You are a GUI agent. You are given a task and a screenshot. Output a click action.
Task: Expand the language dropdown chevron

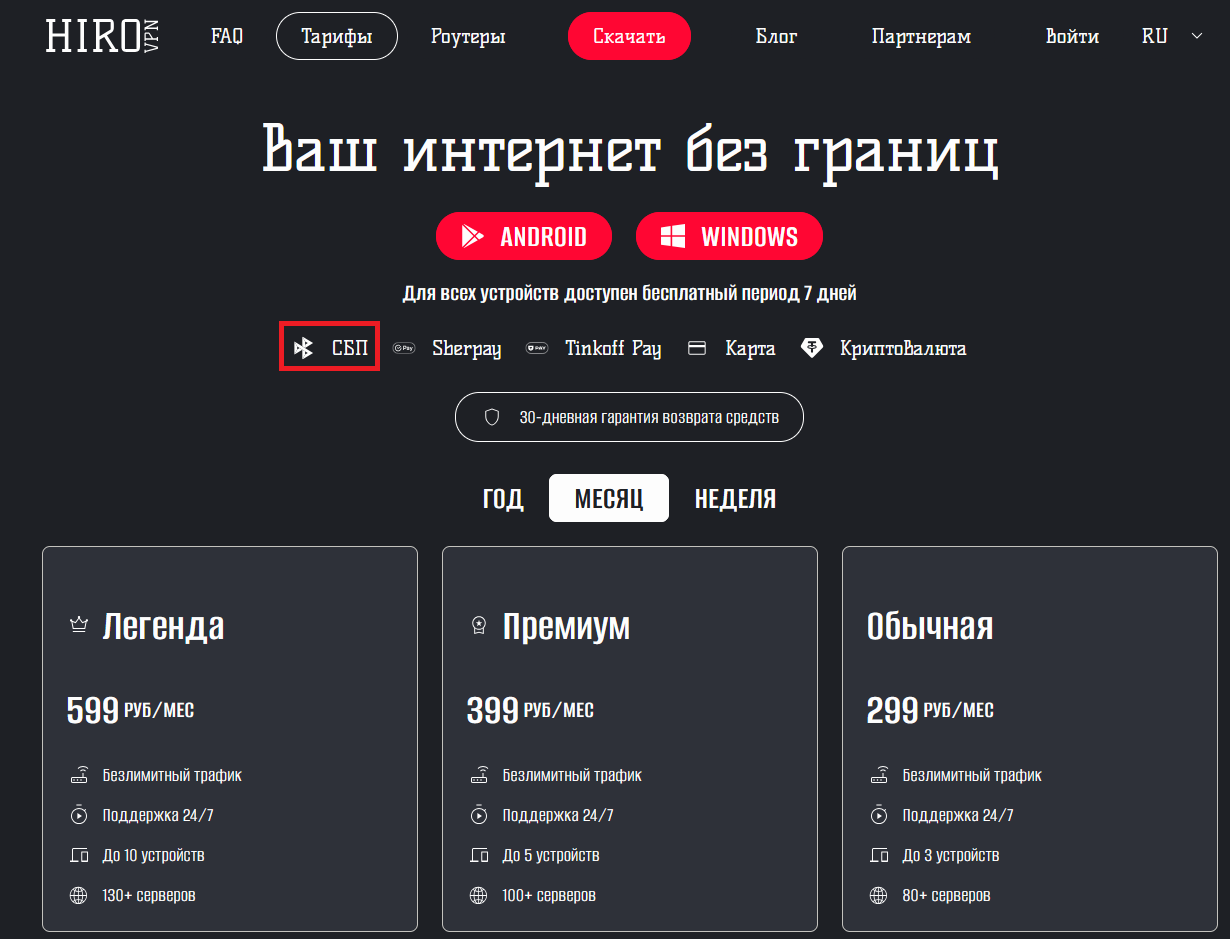(x=1197, y=36)
